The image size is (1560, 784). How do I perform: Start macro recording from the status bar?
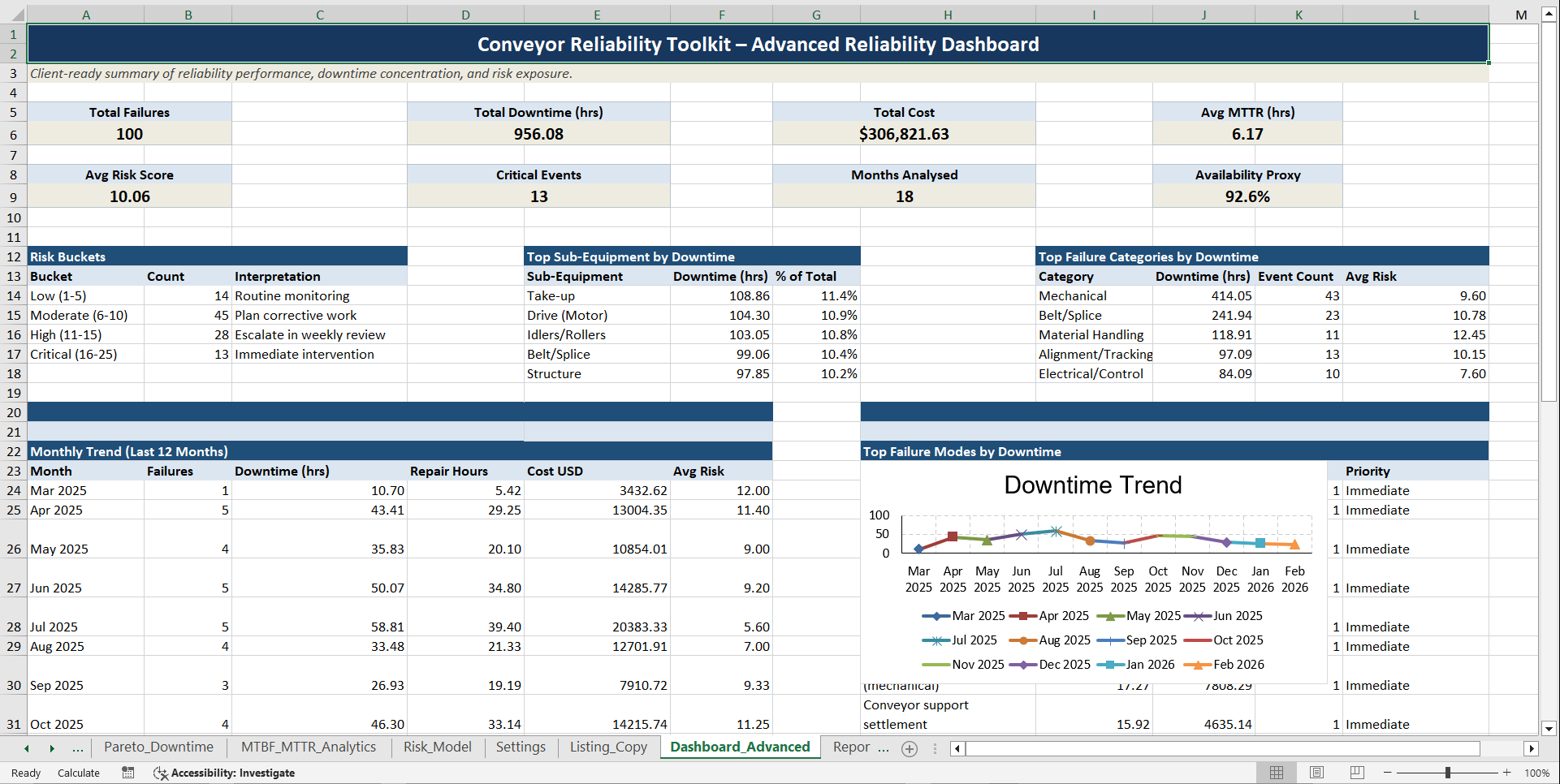pyautogui.click(x=127, y=773)
